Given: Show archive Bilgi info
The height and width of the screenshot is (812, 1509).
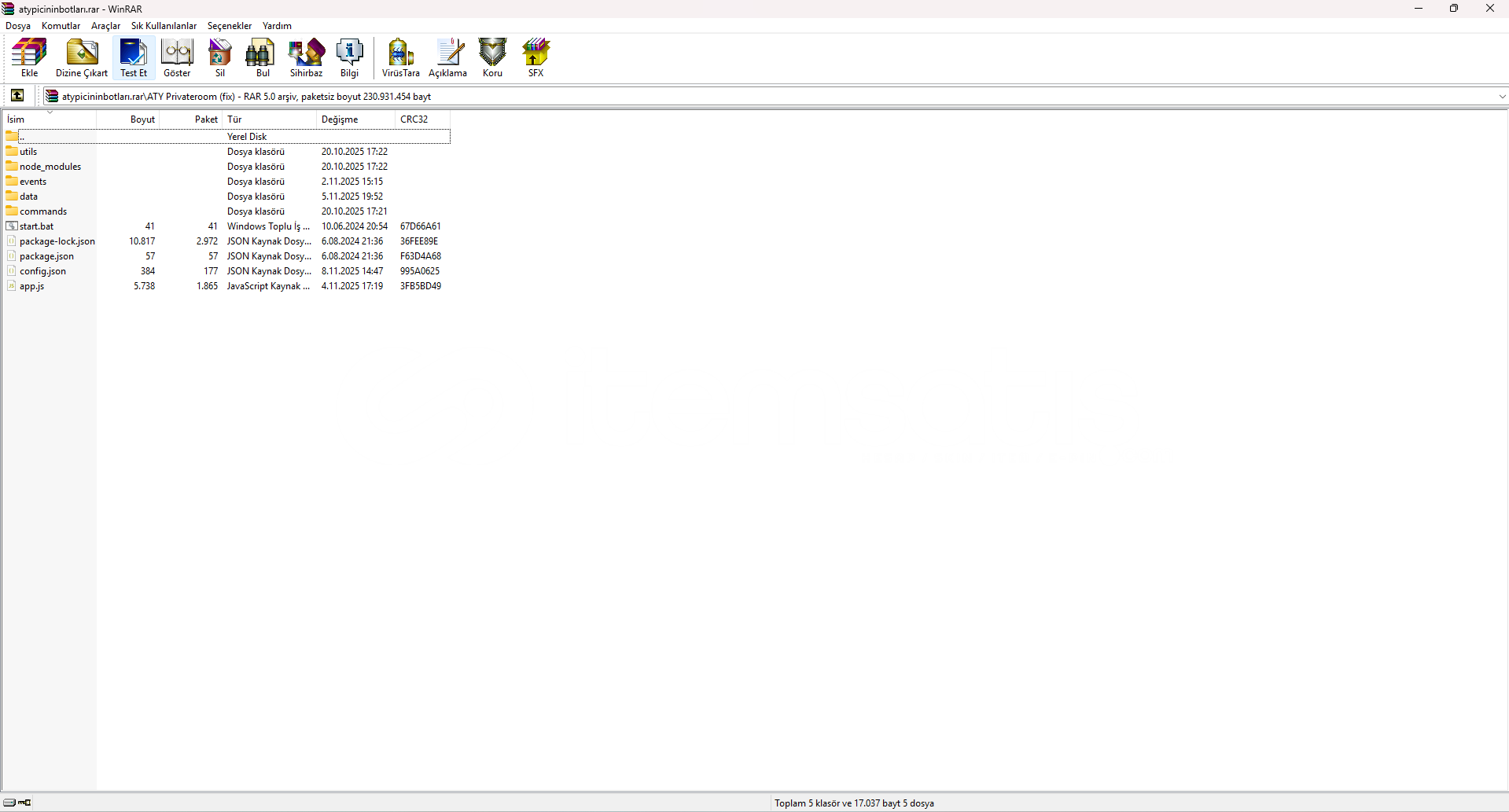Looking at the screenshot, I should 349,57.
